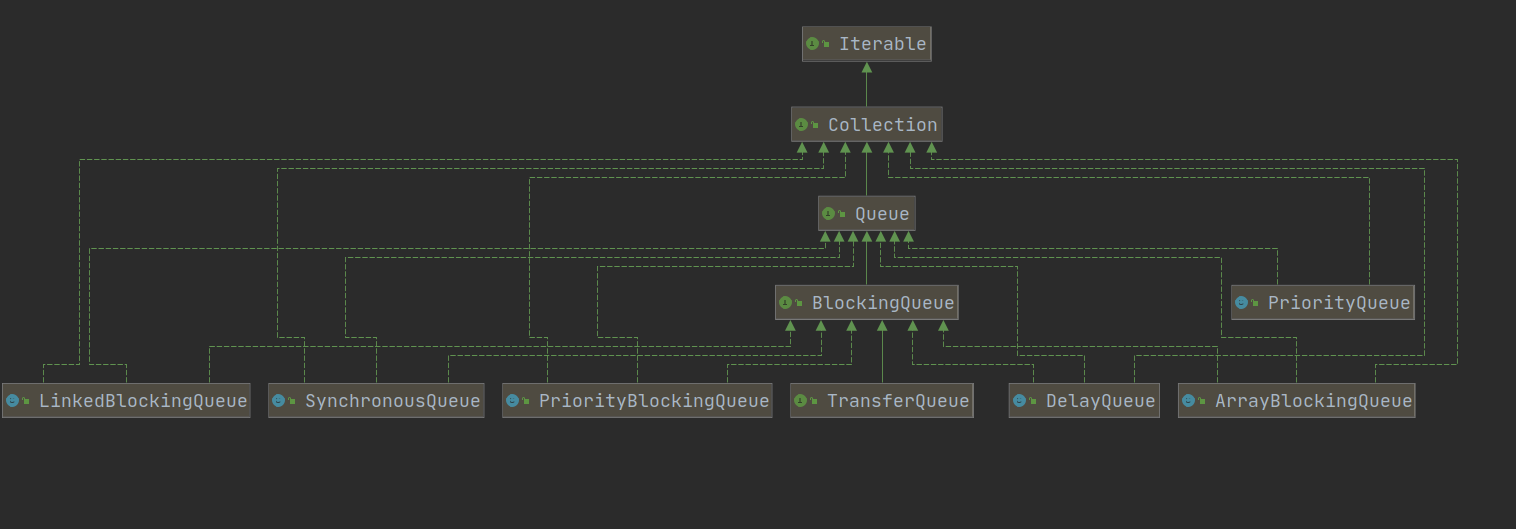The image size is (1516, 529).
Task: Click the ArrayBlockingQueue class icon
Action: click(1188, 401)
